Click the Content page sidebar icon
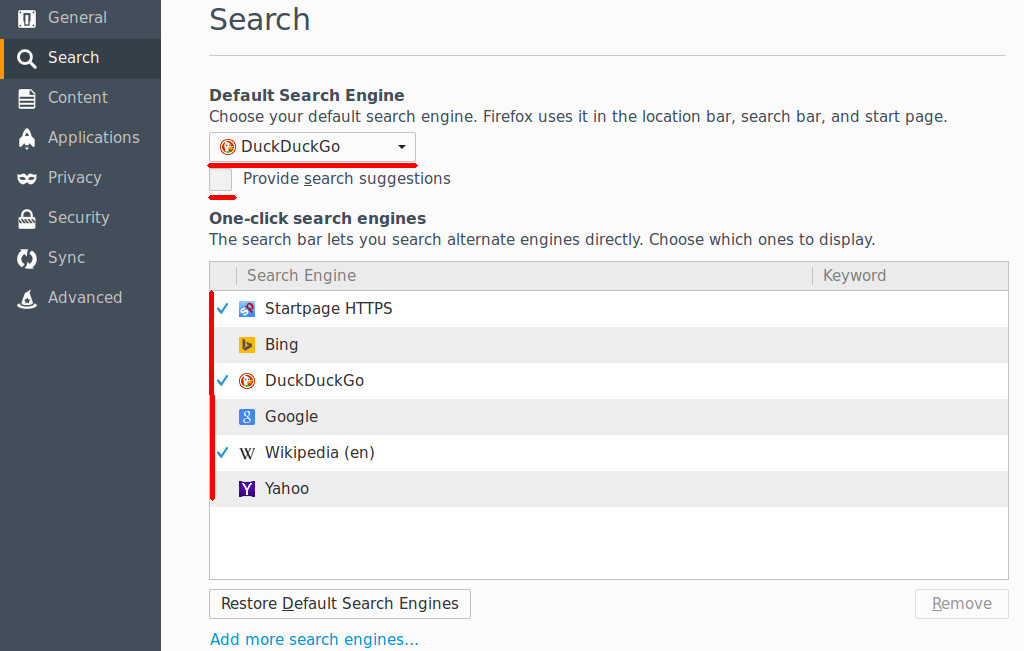The height and width of the screenshot is (651, 1024). [27, 99]
